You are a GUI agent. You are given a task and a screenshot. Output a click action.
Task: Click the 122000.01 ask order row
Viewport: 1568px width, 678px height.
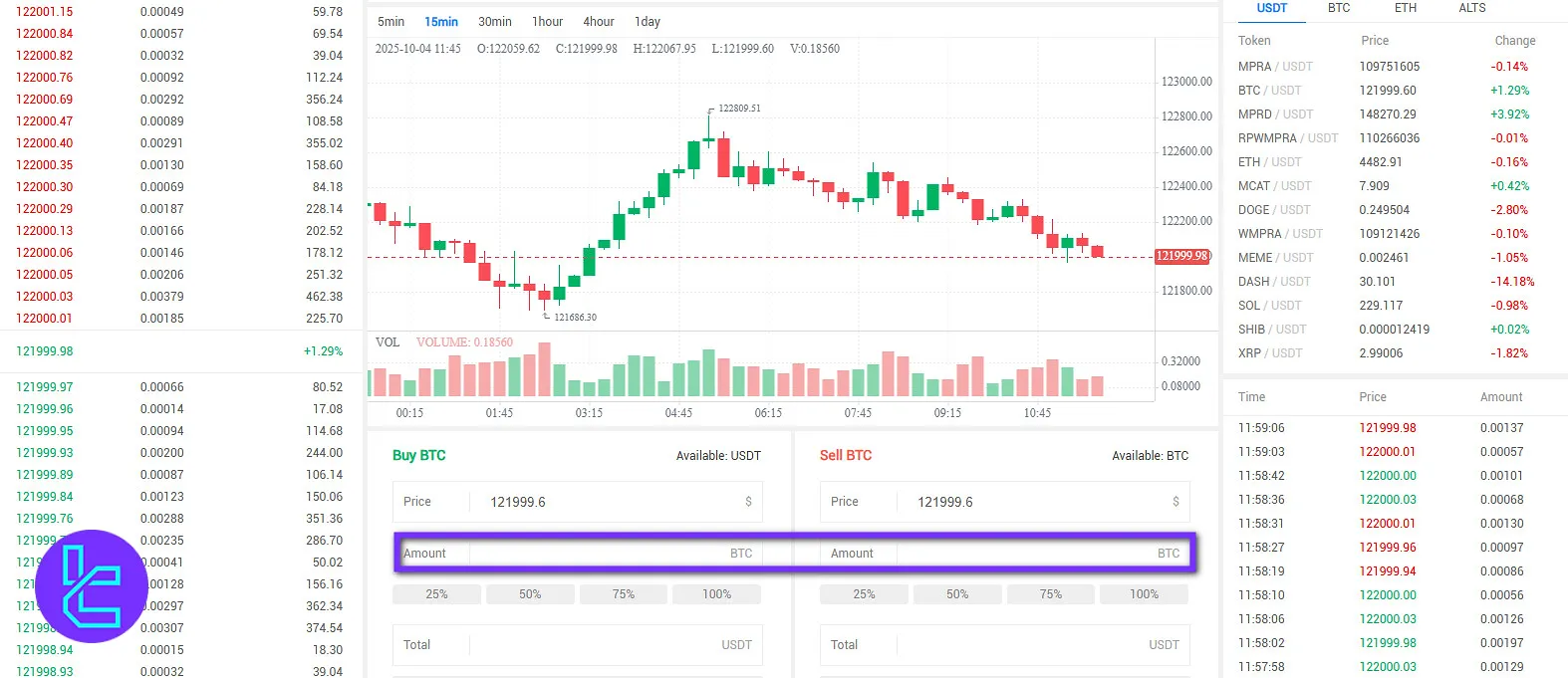pyautogui.click(x=179, y=319)
